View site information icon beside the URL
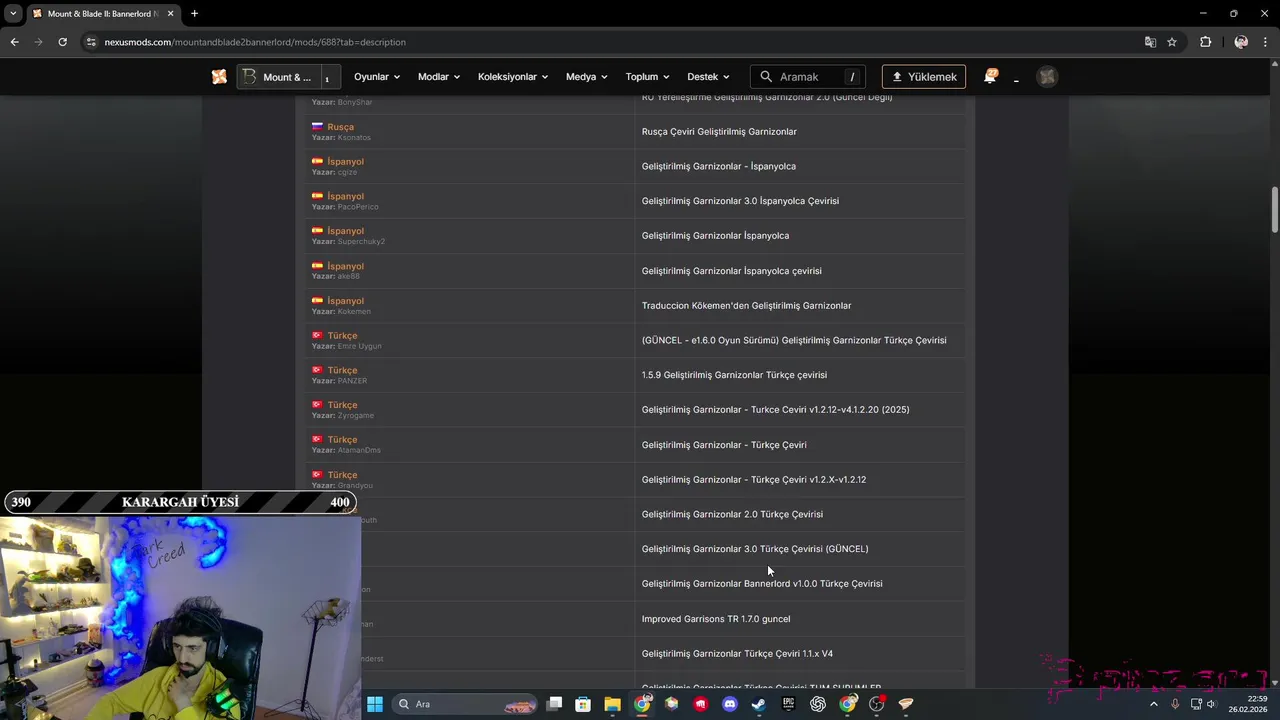 click(91, 42)
